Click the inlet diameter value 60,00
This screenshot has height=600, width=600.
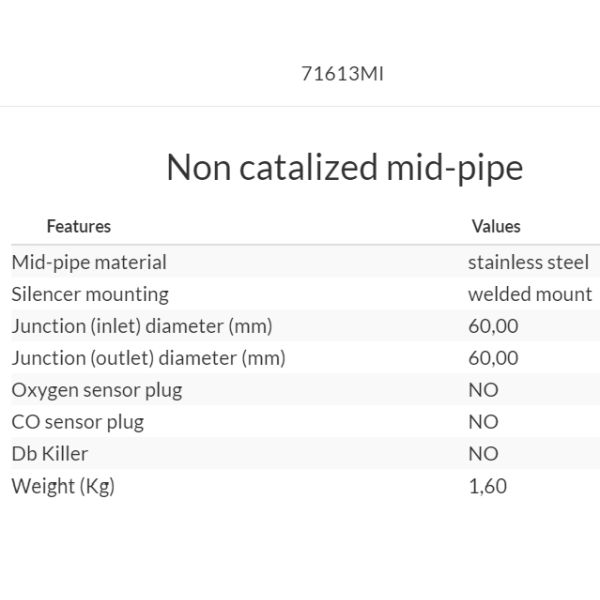493,326
